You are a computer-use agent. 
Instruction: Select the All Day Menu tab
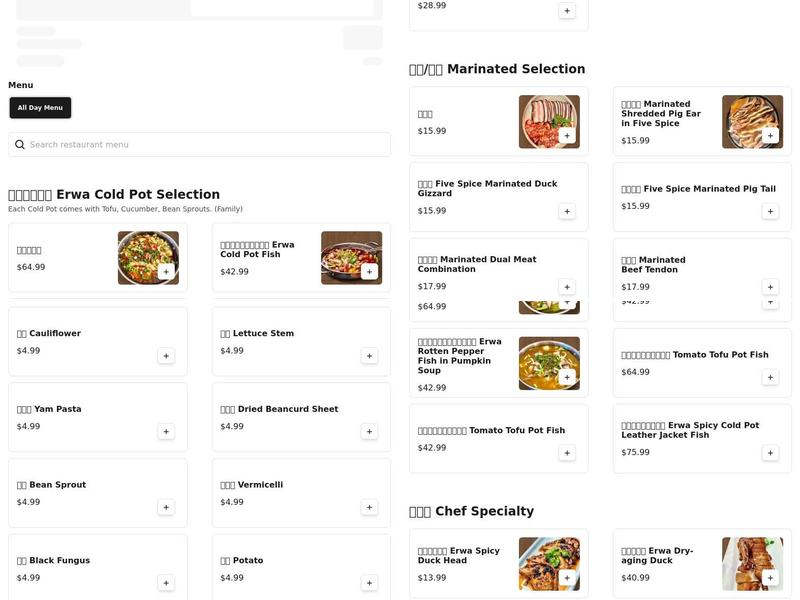click(40, 108)
